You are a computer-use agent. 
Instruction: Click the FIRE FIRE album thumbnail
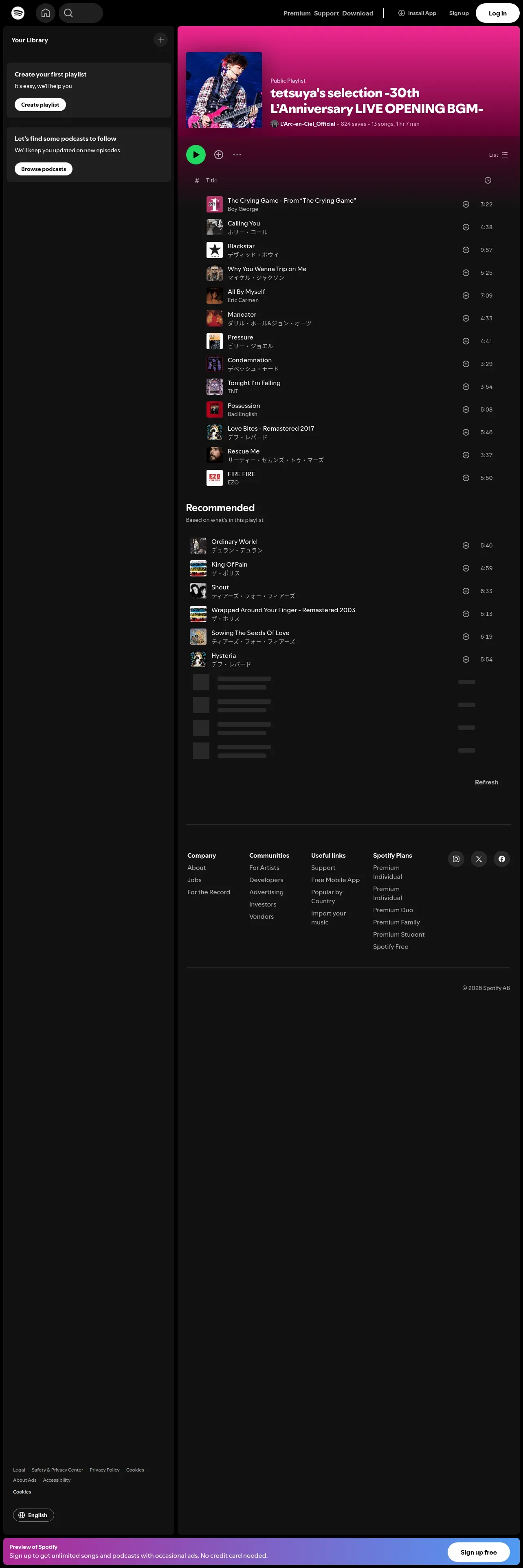coord(214,478)
